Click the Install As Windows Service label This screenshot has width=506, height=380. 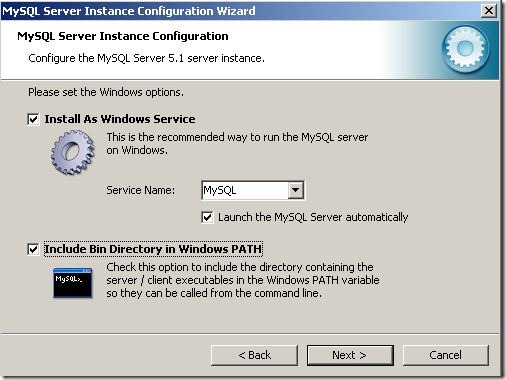[120, 119]
